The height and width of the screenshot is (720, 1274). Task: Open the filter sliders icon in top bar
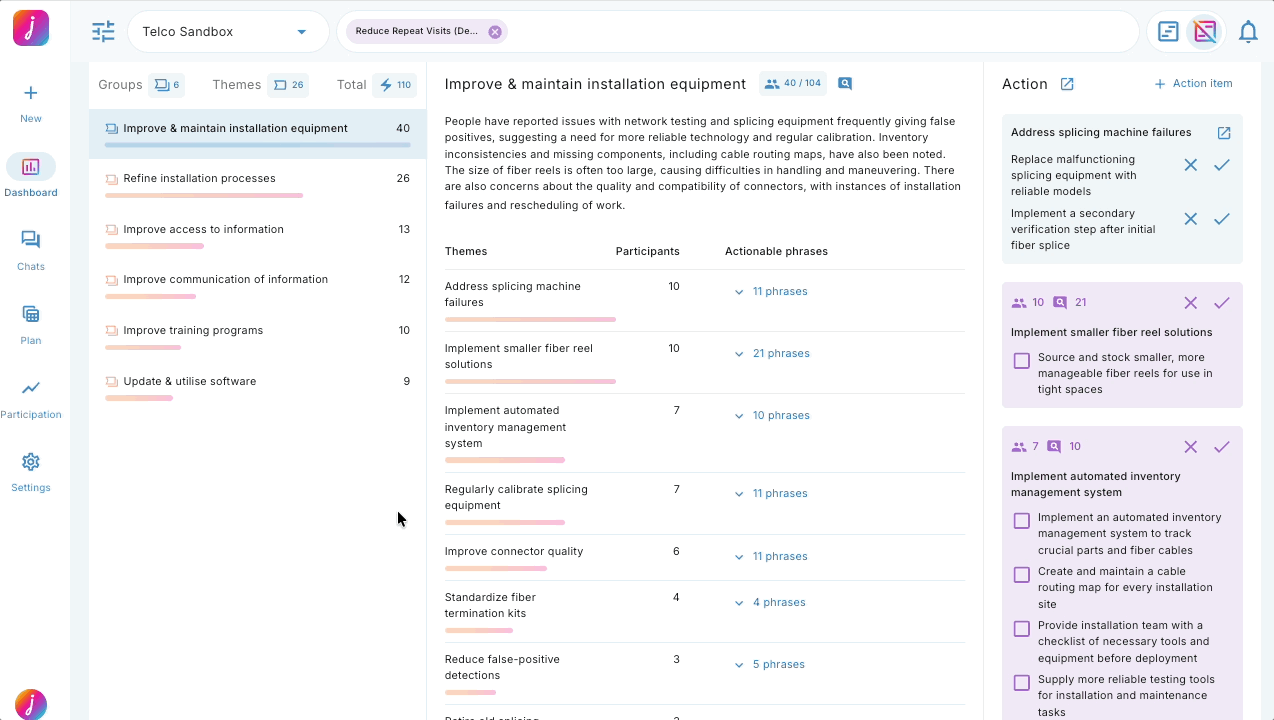click(x=103, y=32)
